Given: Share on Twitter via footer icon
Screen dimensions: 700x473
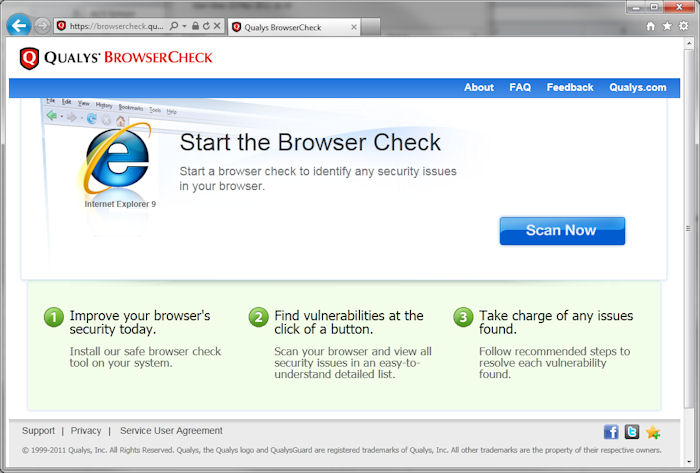Looking at the screenshot, I should pos(632,432).
